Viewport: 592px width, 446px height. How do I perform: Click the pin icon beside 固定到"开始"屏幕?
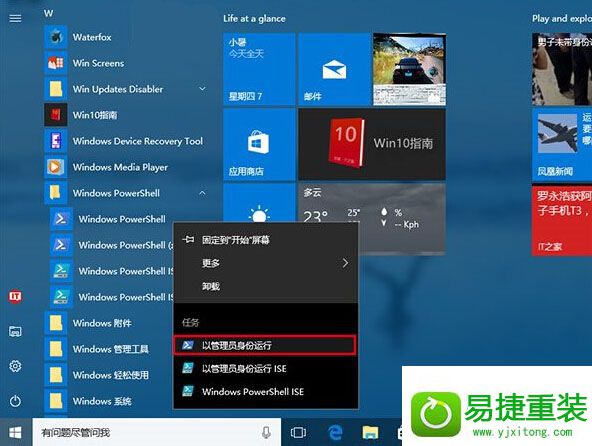188,239
